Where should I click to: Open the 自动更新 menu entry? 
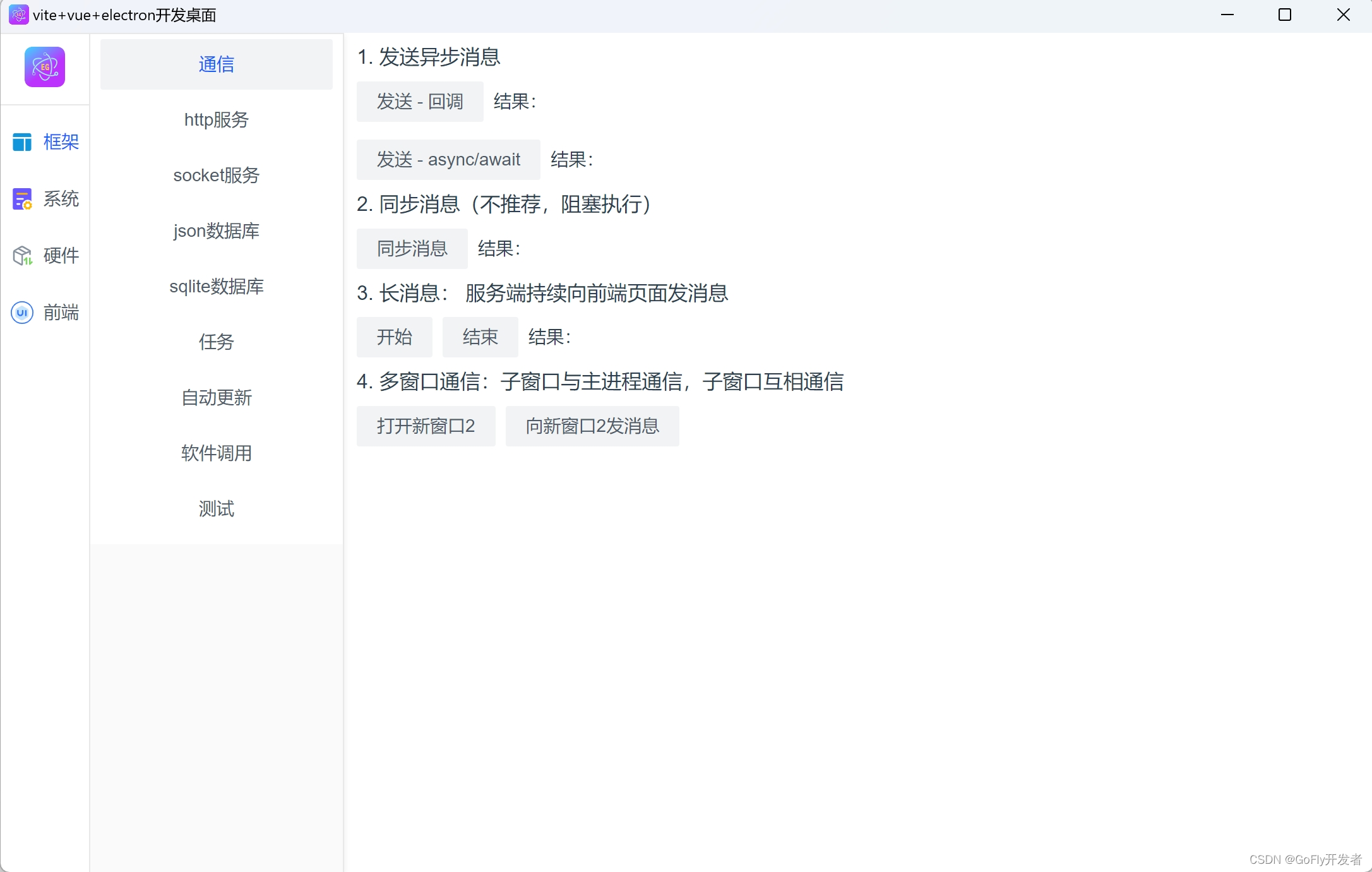216,397
